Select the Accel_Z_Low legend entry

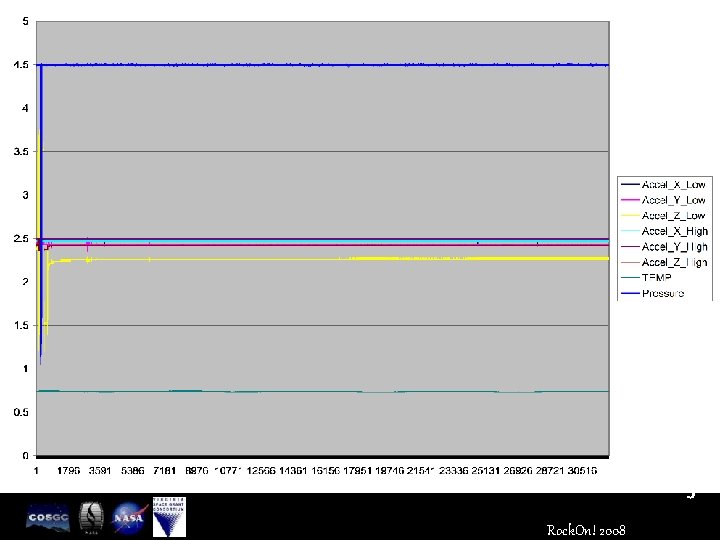pyautogui.click(x=664, y=216)
